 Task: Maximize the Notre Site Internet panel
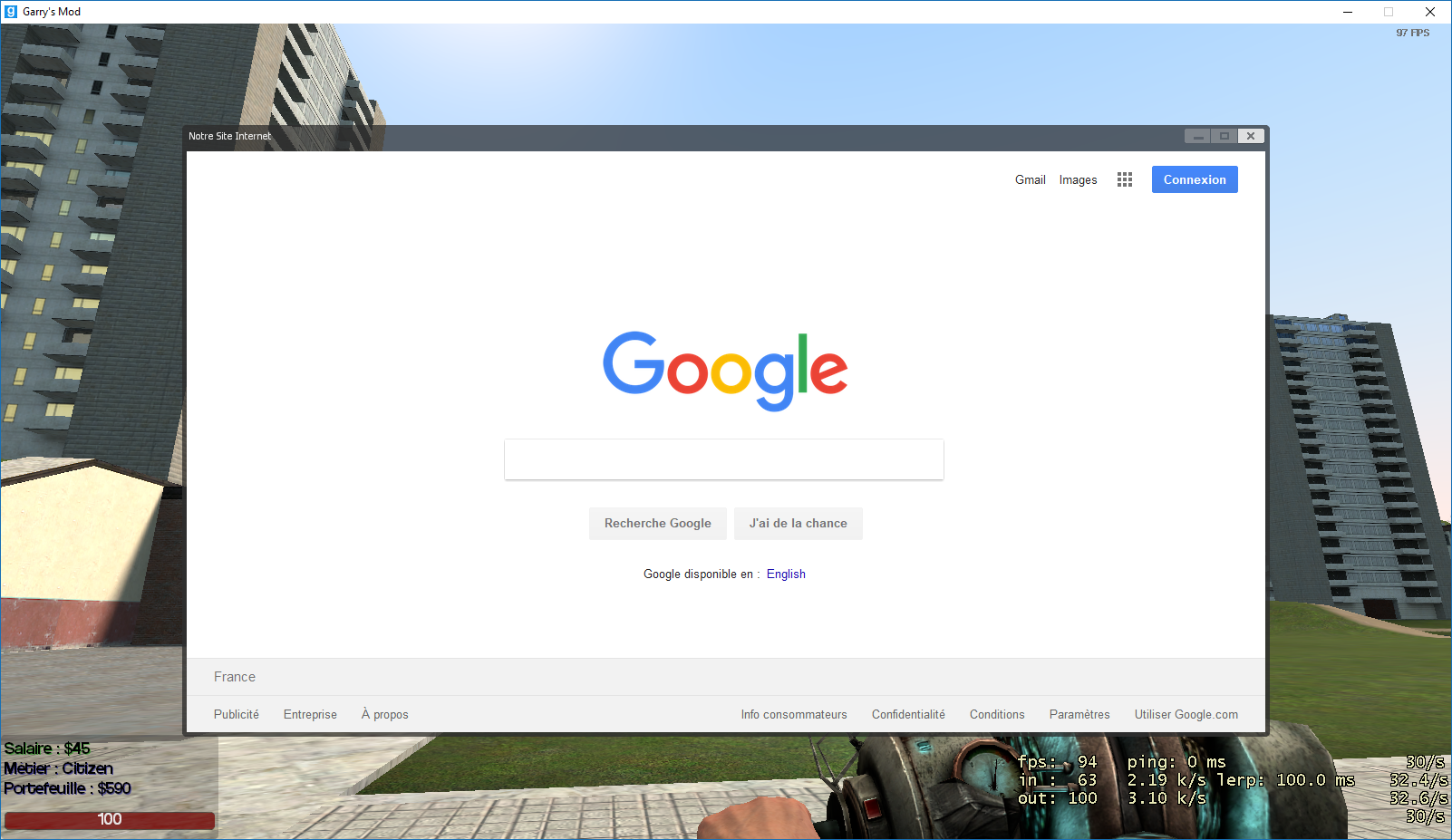click(x=1225, y=136)
